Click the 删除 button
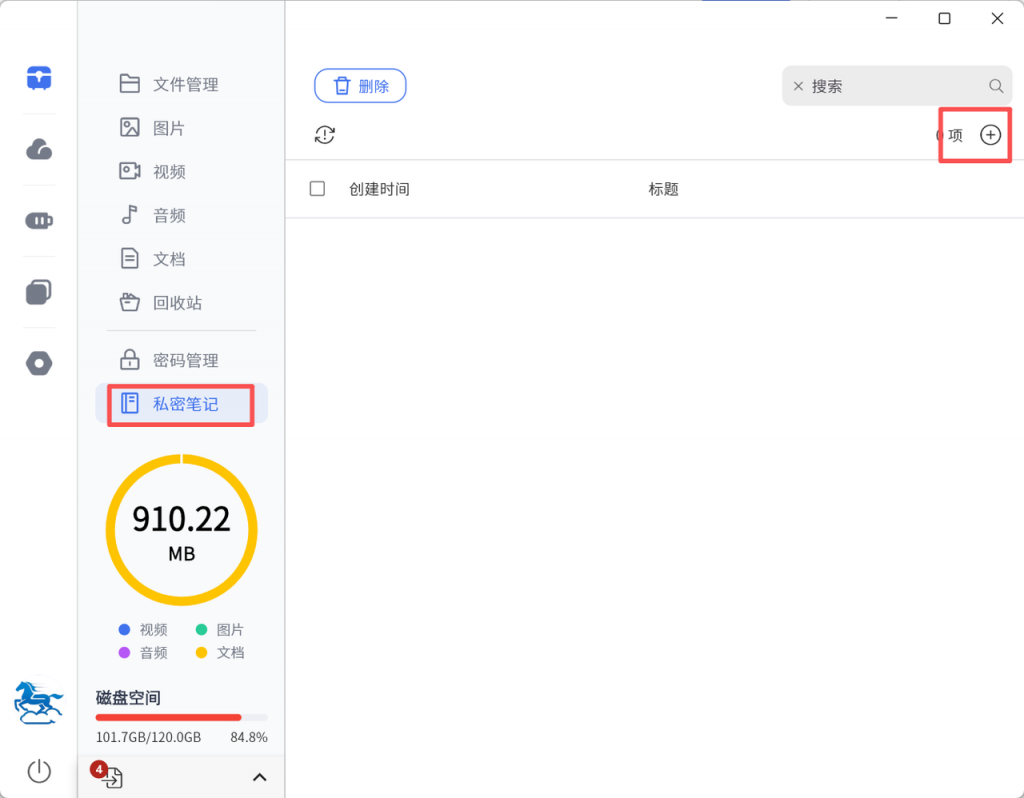The image size is (1024, 798). click(360, 86)
